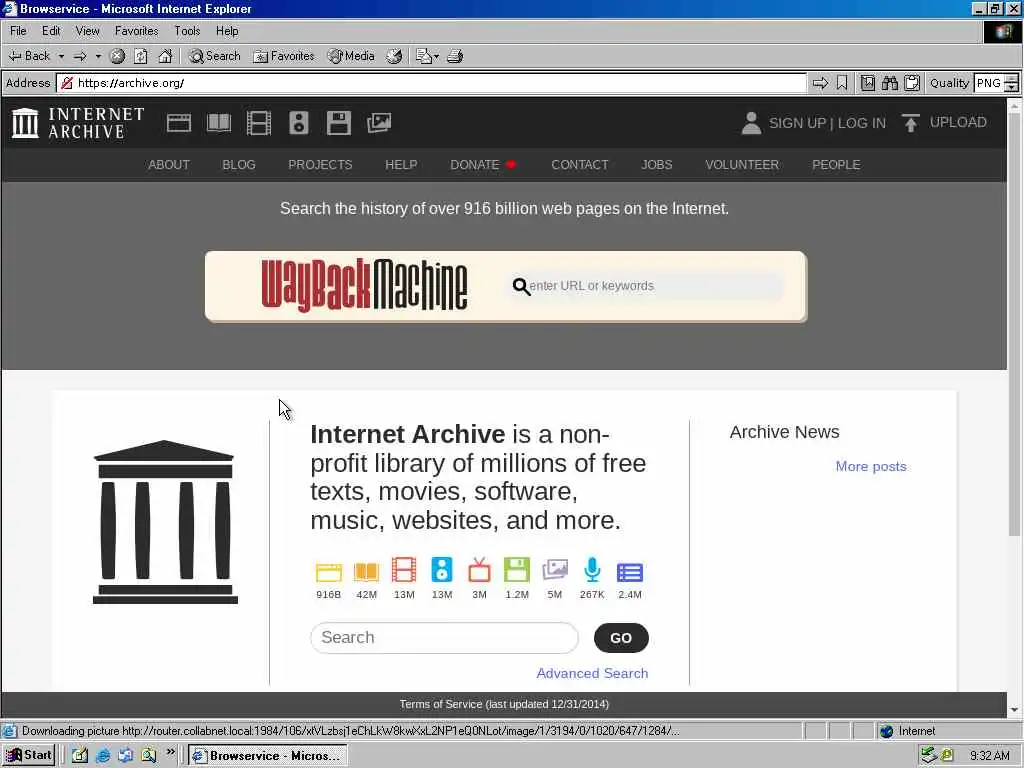This screenshot has height=768, width=1024.
Task: Open the Images icon in header
Action: click(x=379, y=123)
